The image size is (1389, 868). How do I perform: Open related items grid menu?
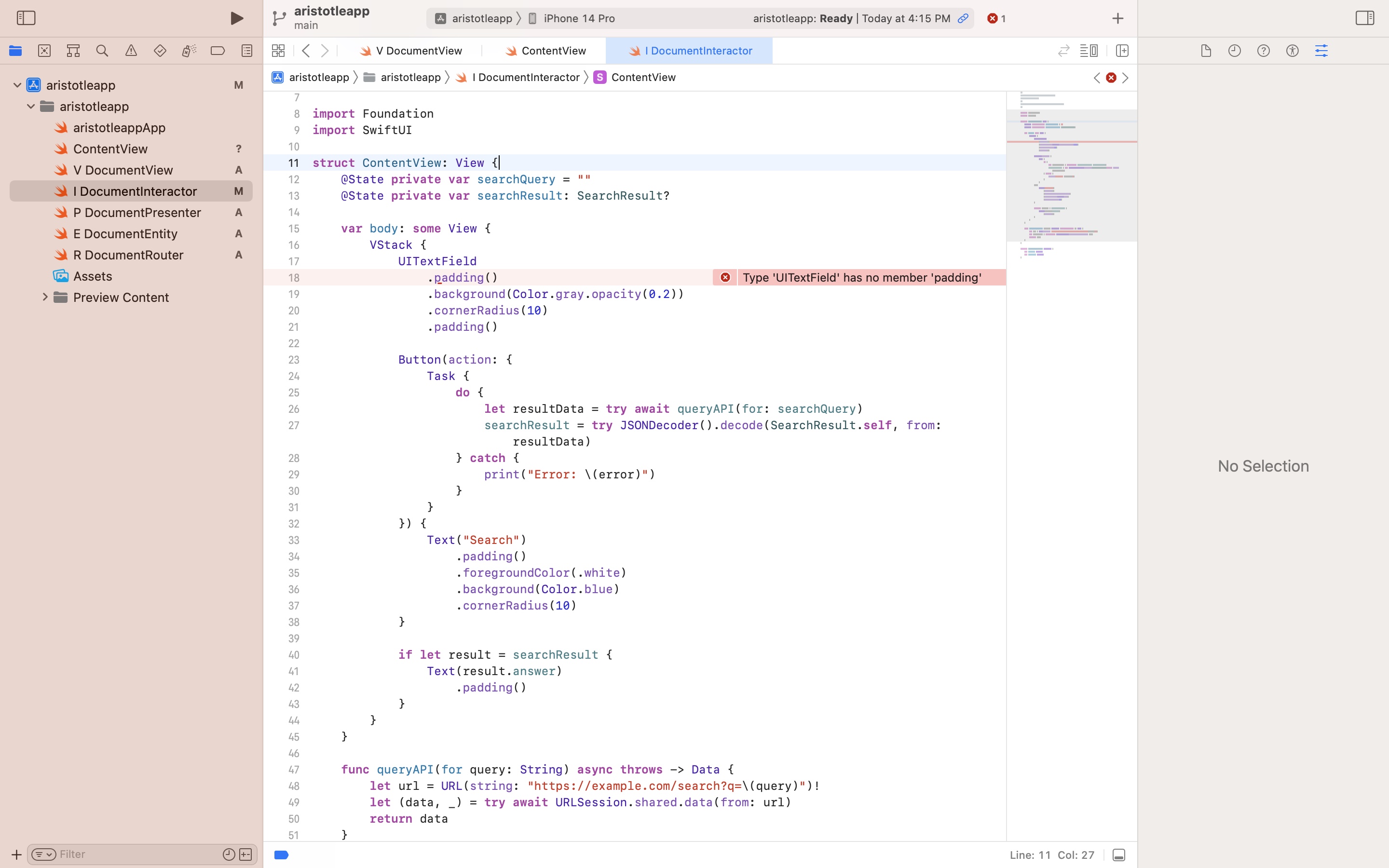[278, 51]
